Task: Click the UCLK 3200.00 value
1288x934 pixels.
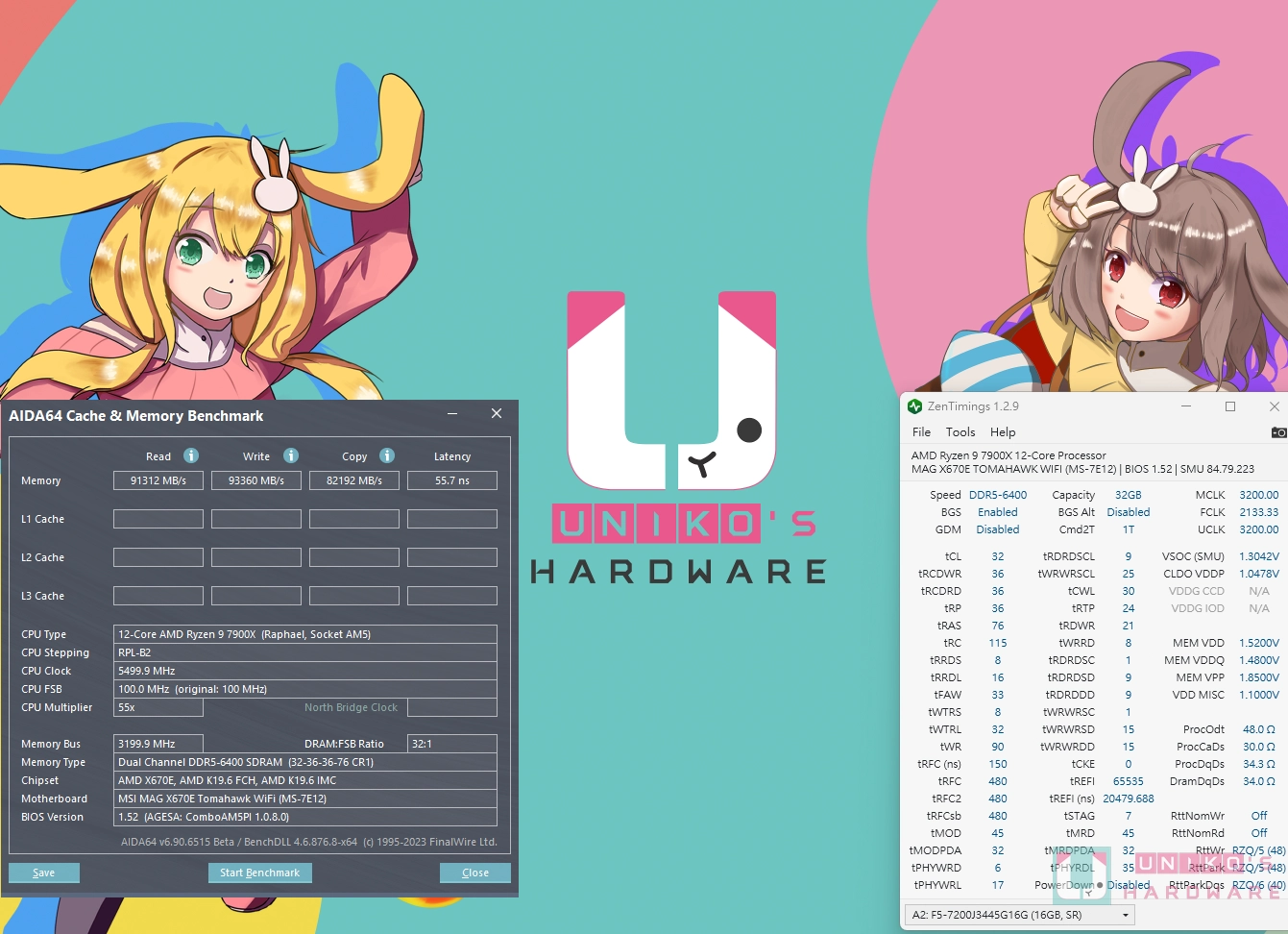Action: (1259, 529)
